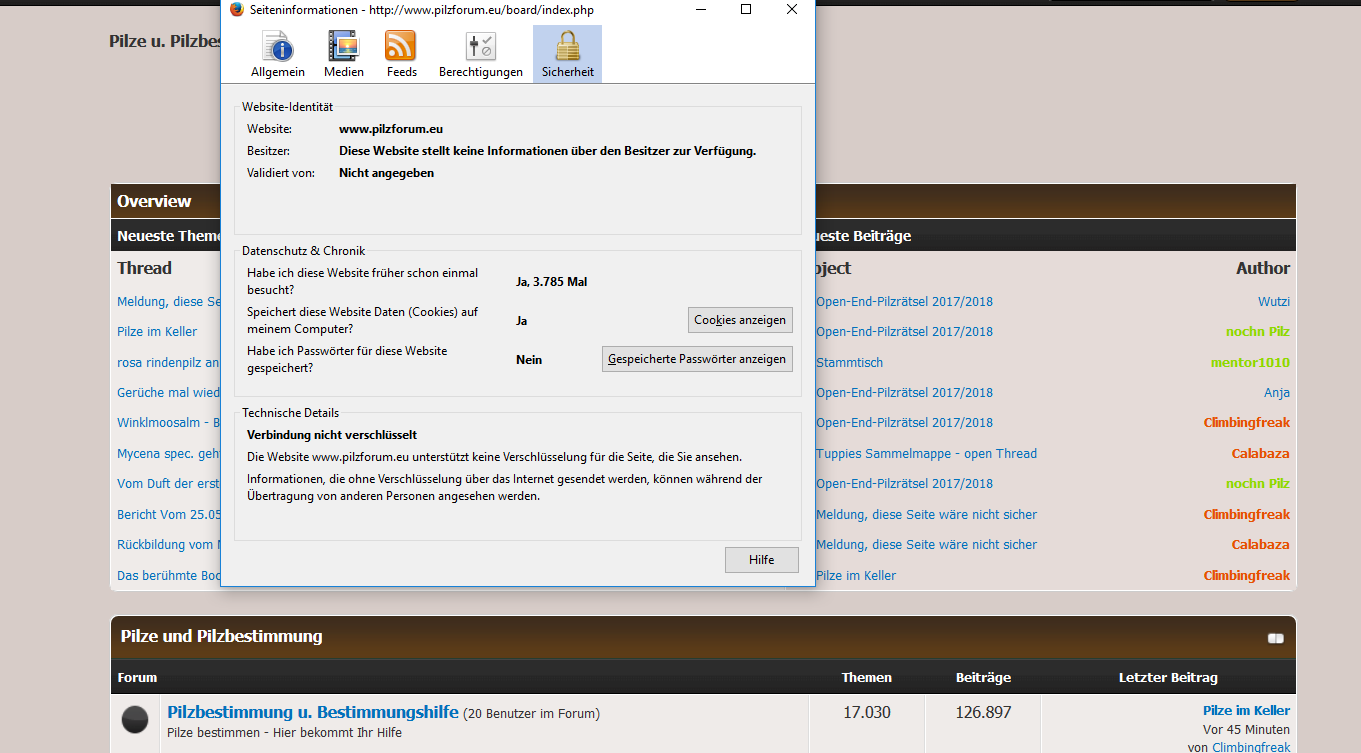Open the Allgemein info tab
1361x753 pixels.
coord(277,54)
